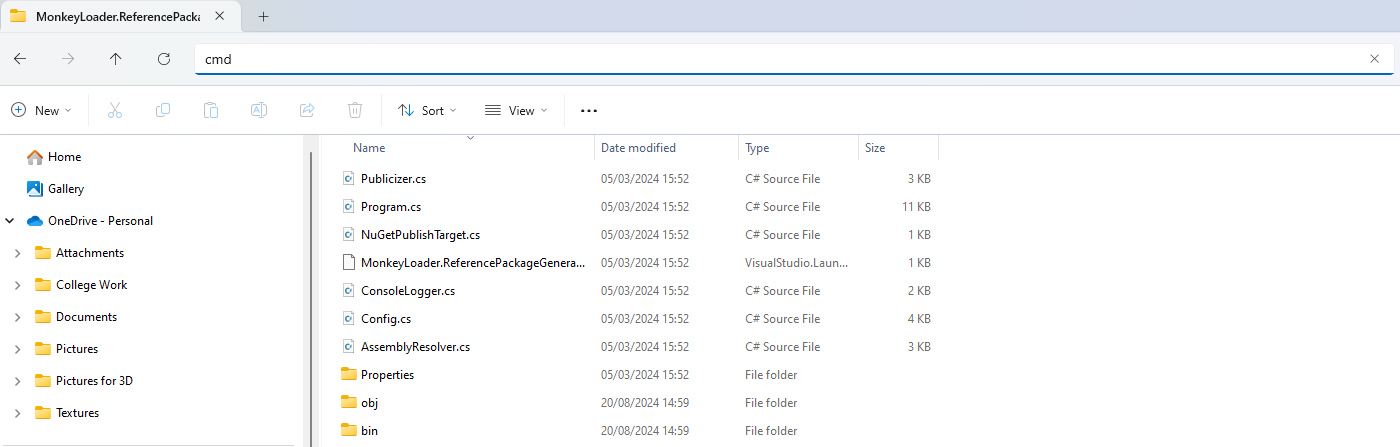Viewport: 1400px width, 447px height.
Task: Expand the Pictures folder chevron
Action: (x=17, y=349)
